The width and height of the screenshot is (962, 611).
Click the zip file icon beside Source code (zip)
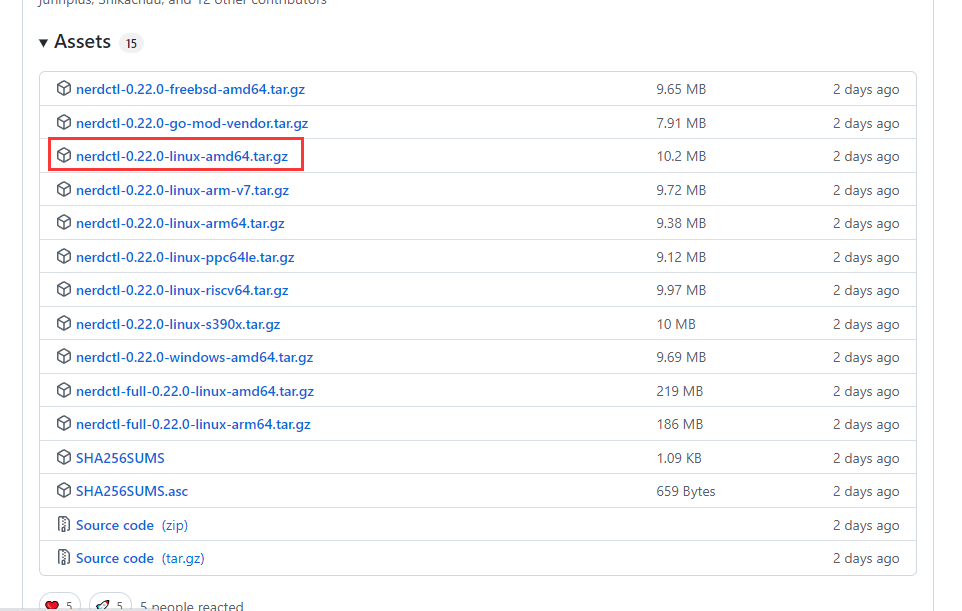click(x=64, y=524)
